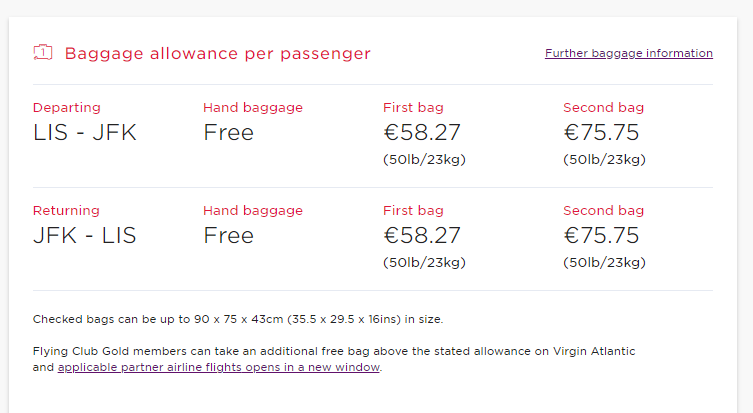Click Free under returning Hand baggage
The width and height of the screenshot is (753, 413).
(228, 235)
